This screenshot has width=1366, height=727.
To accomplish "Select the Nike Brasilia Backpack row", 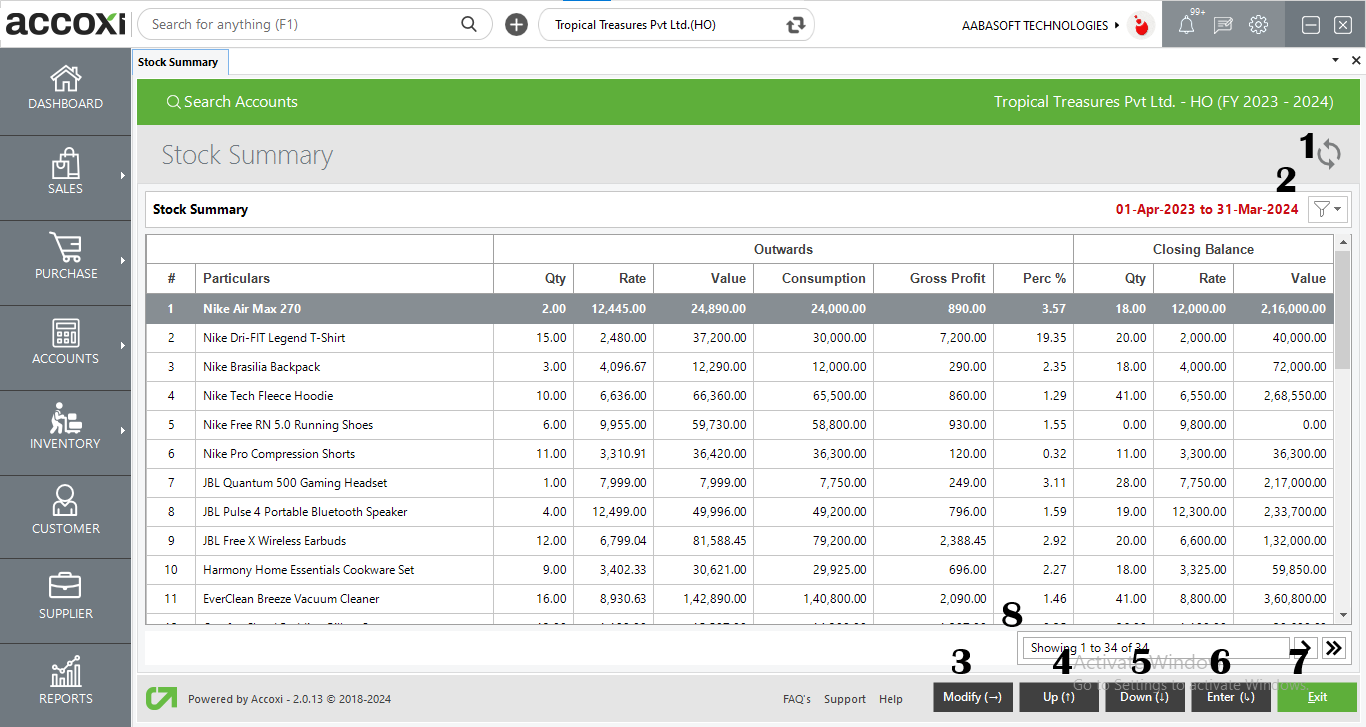I will [262, 367].
